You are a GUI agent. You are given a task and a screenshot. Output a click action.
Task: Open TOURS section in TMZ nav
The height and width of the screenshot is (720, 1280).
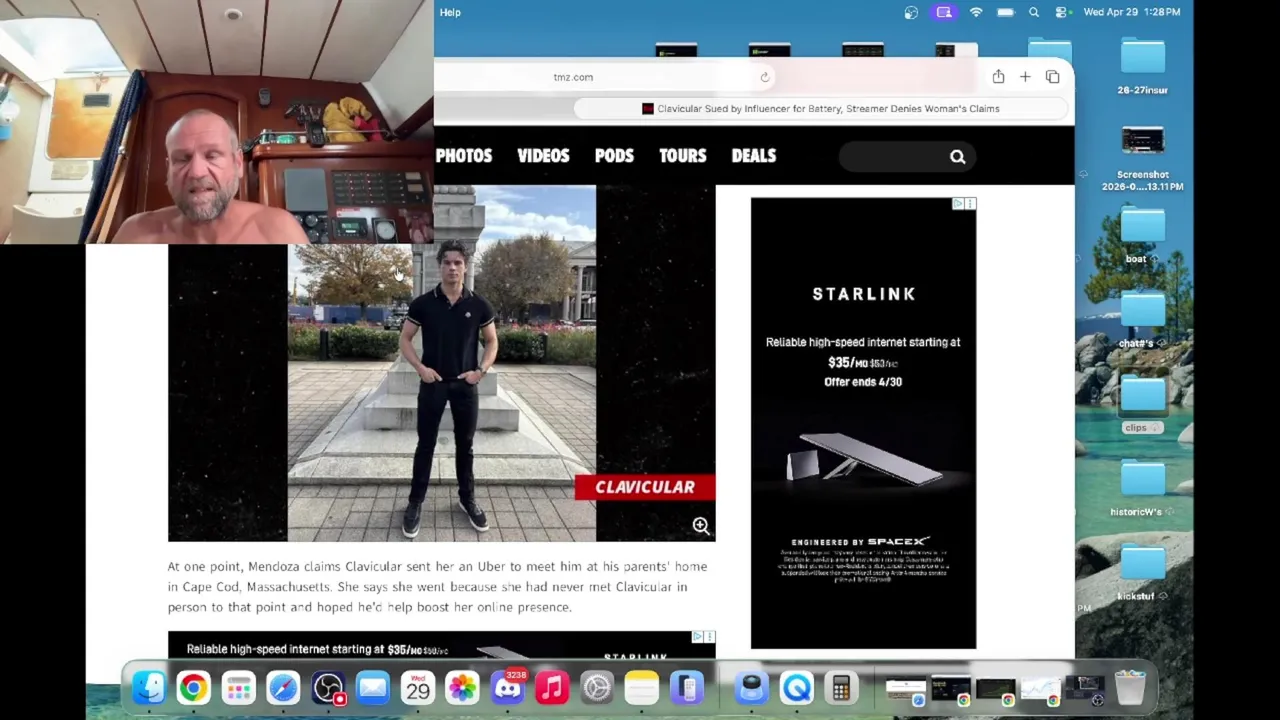[x=683, y=156]
